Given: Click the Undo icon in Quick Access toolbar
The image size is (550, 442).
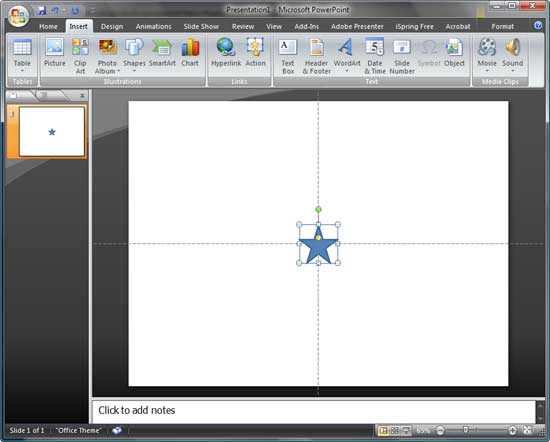Looking at the screenshot, I should 55,11.
